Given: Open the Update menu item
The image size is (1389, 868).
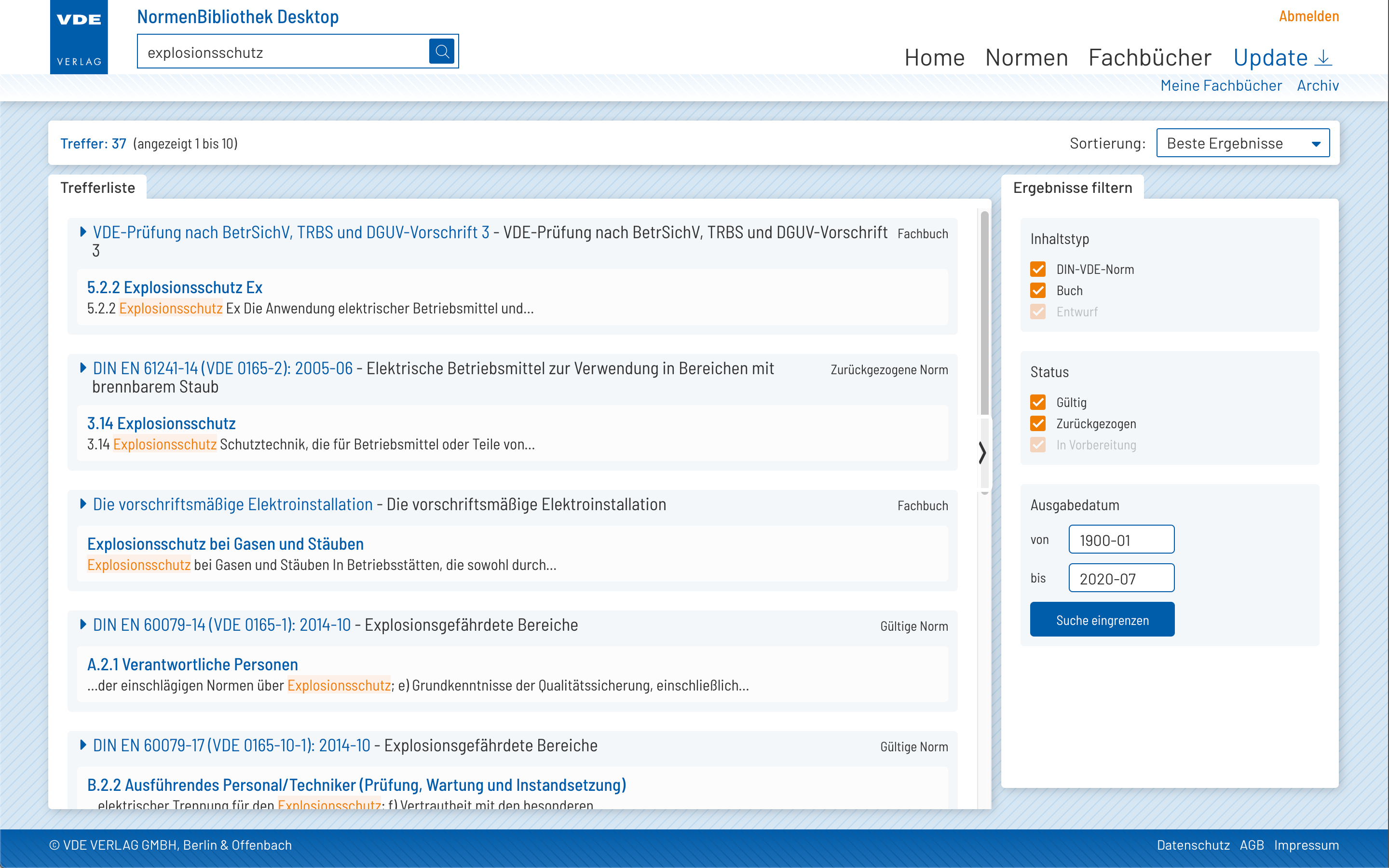Looking at the screenshot, I should pyautogui.click(x=1271, y=57).
